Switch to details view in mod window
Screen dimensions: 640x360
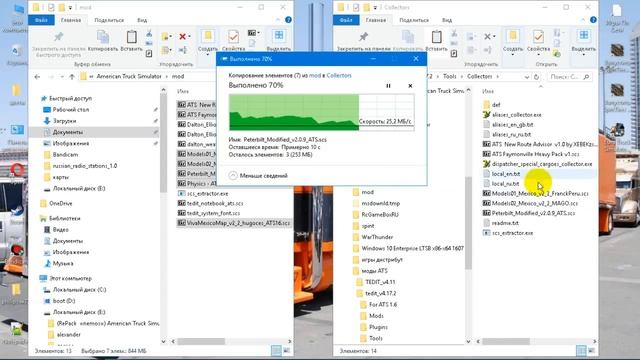pyautogui.click(x=276, y=351)
